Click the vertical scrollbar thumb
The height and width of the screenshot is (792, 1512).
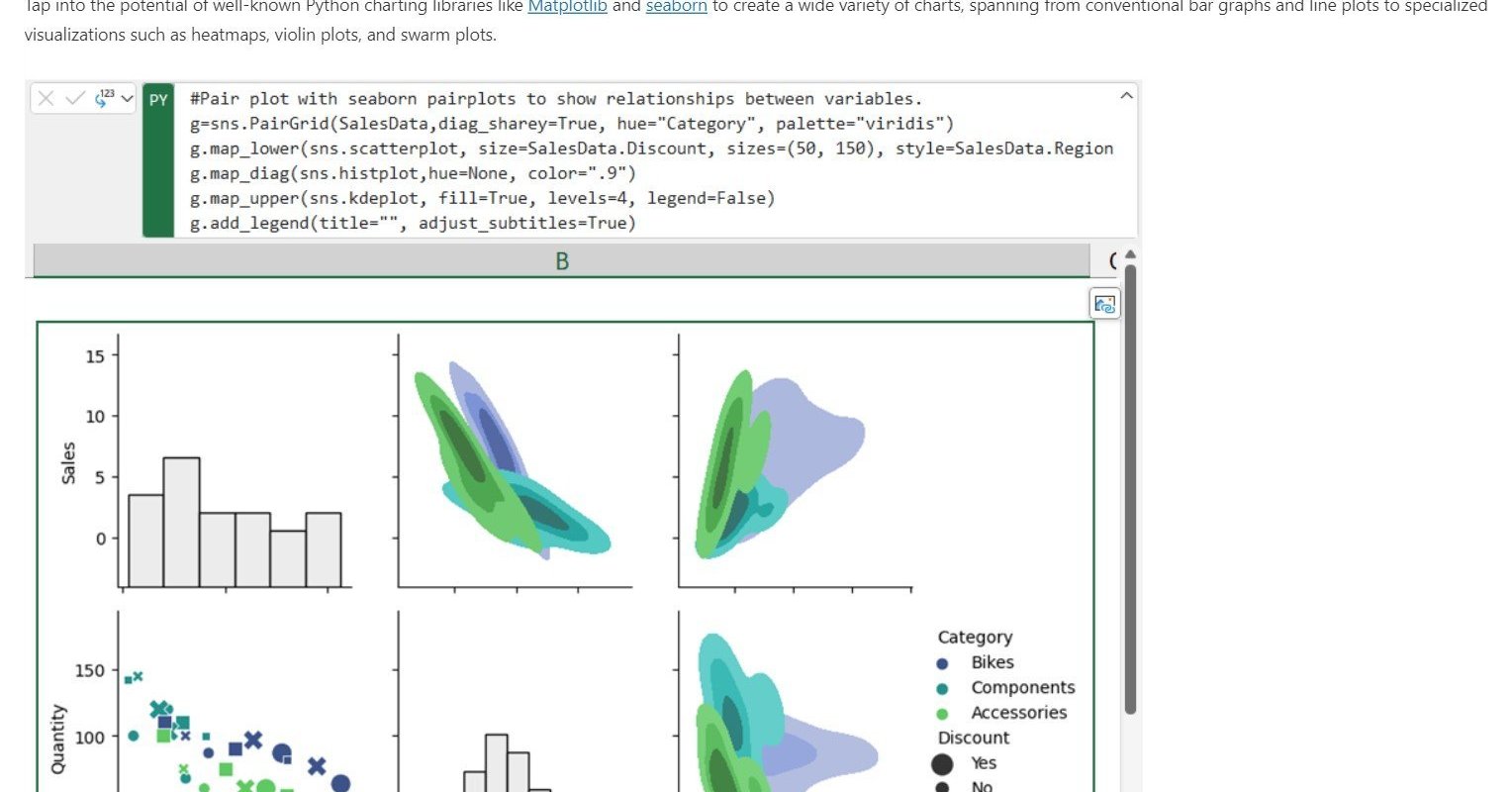point(1130,488)
